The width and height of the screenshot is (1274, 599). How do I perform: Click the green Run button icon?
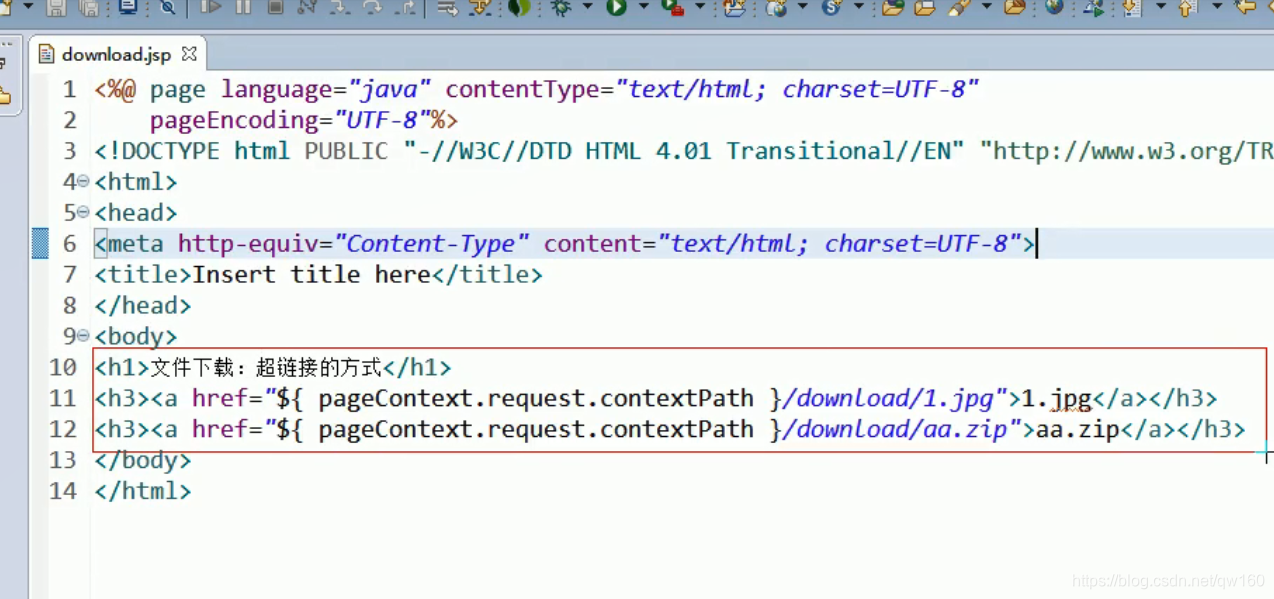tap(615, 7)
